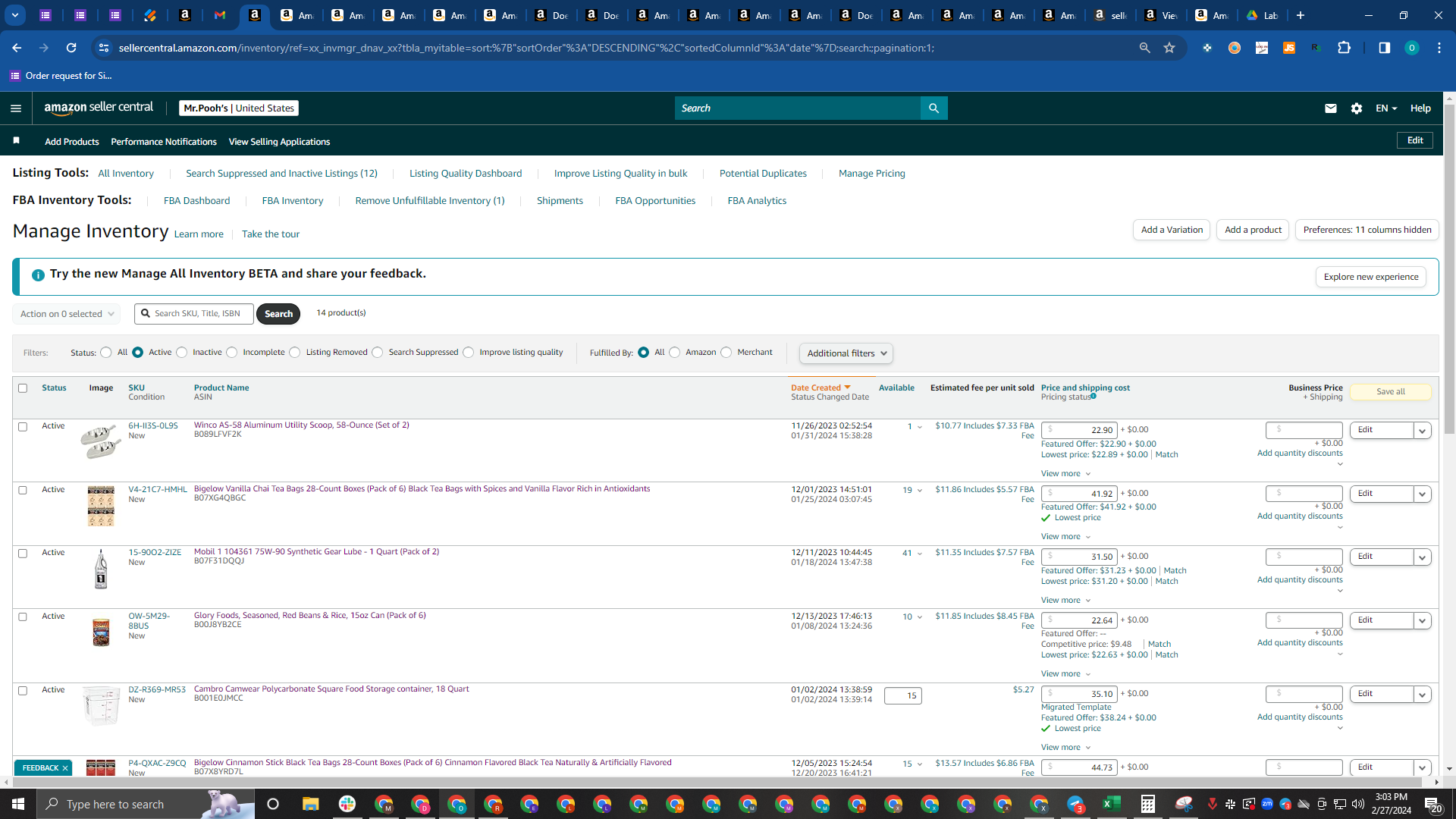Open the browser zoom magnifier icon
Viewport: 1456px width, 819px height.
pos(1144,48)
